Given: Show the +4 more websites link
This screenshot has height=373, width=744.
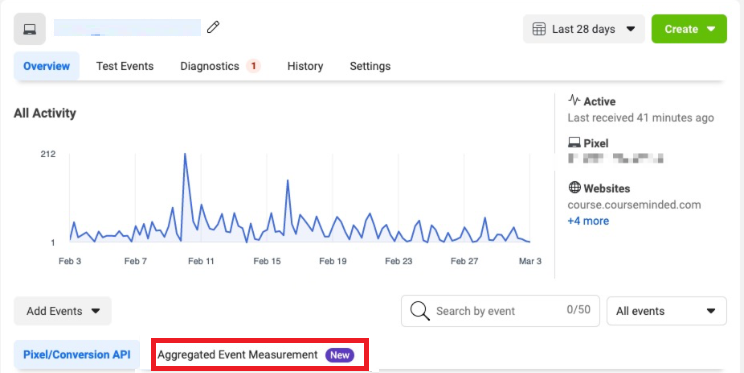Looking at the screenshot, I should point(588,221).
